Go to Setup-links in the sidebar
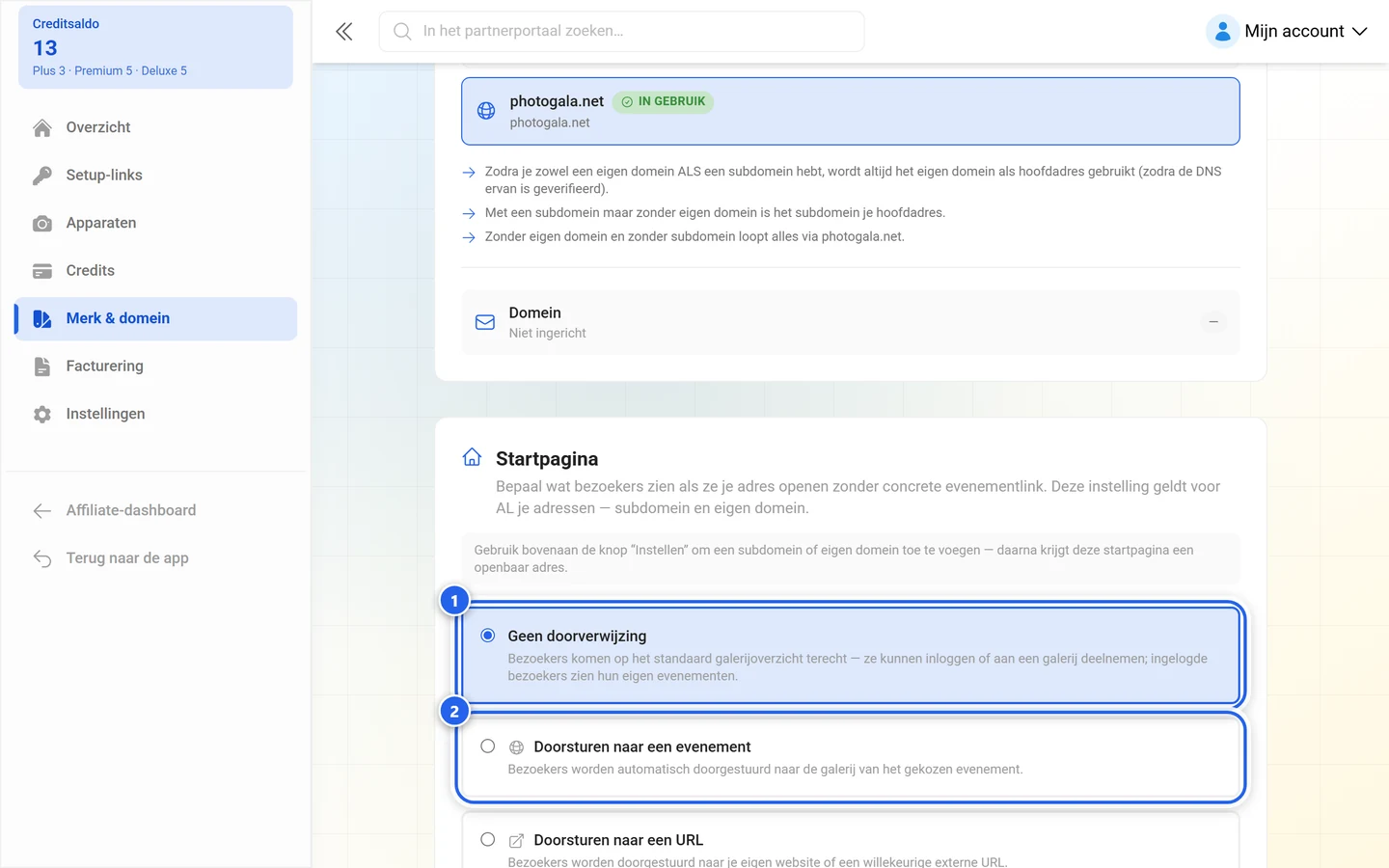 pos(155,176)
